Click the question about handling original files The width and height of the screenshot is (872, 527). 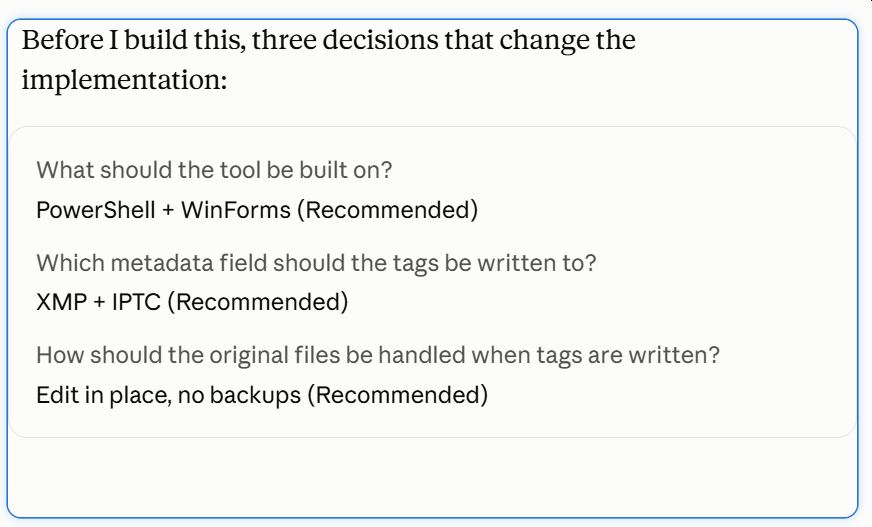[x=378, y=355]
